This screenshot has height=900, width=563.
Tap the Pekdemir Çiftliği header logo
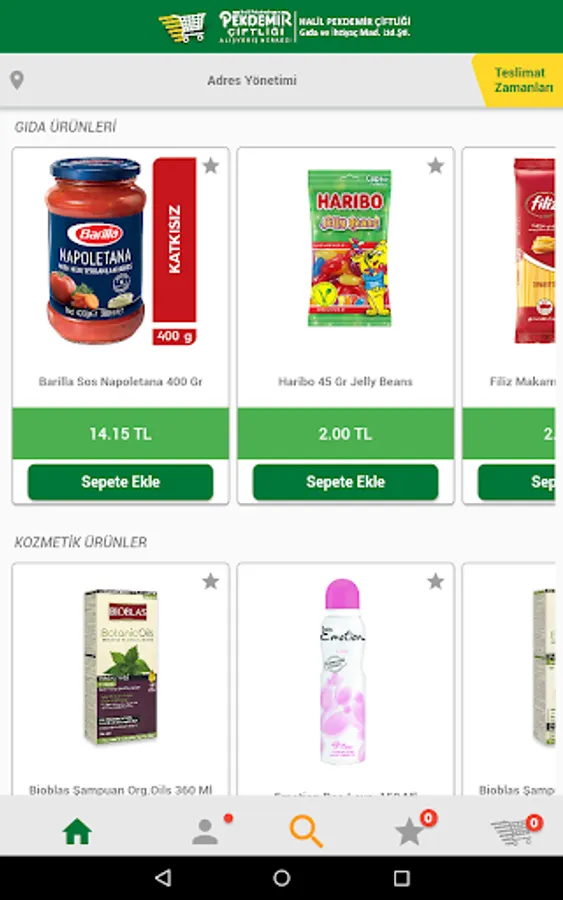(285, 26)
